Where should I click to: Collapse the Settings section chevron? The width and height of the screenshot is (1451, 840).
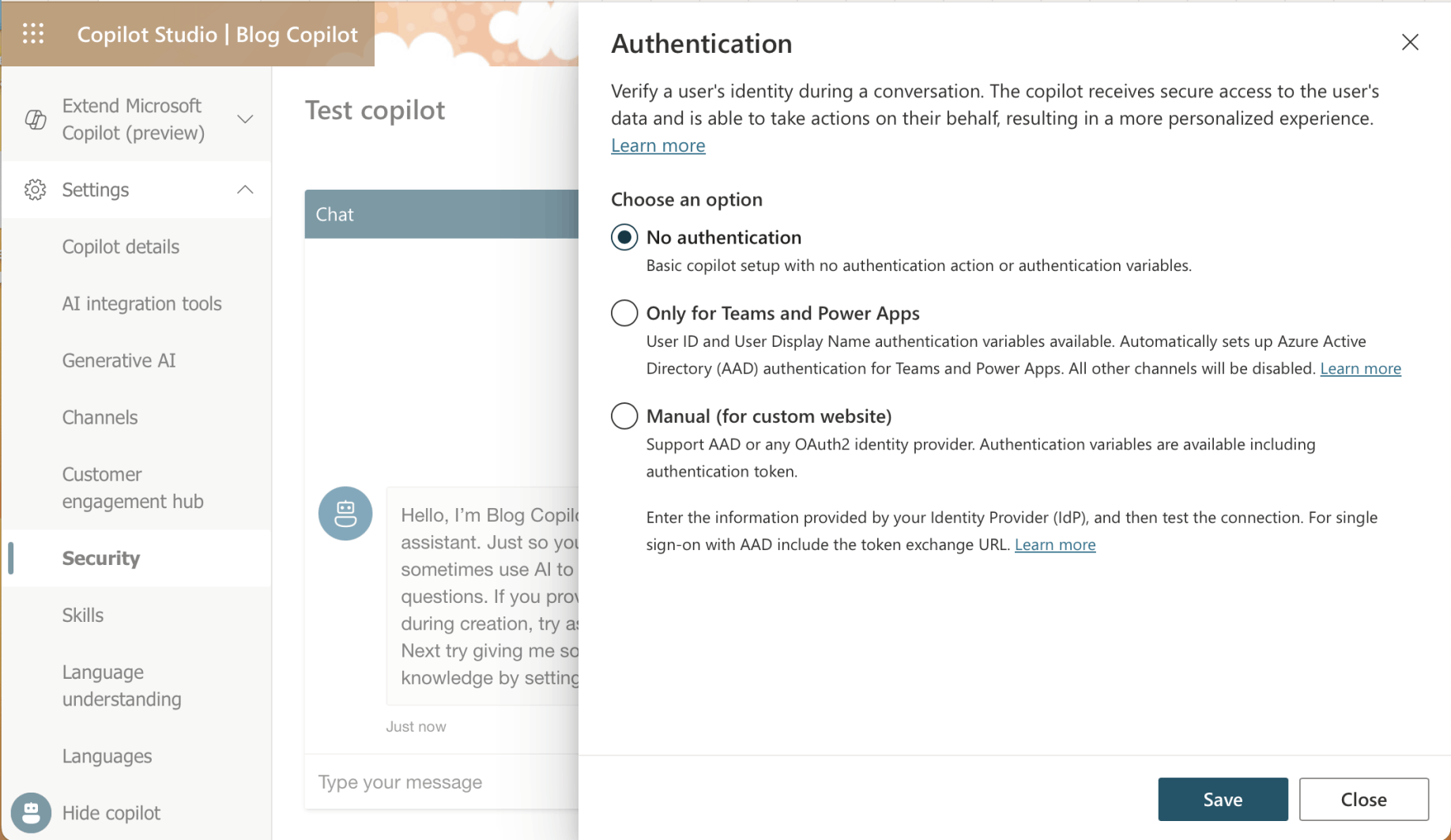[245, 190]
